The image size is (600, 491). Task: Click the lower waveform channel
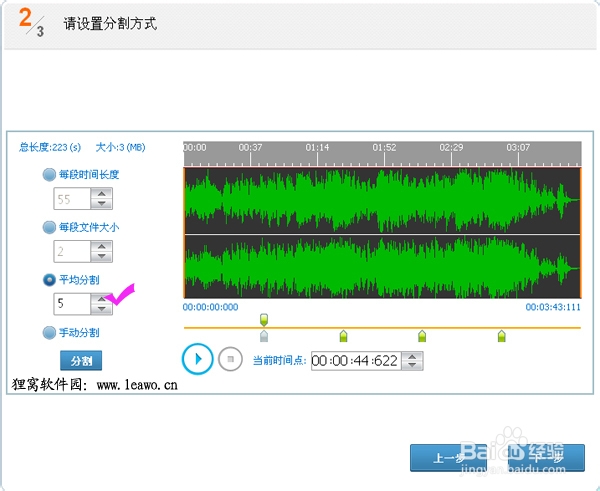click(382, 266)
